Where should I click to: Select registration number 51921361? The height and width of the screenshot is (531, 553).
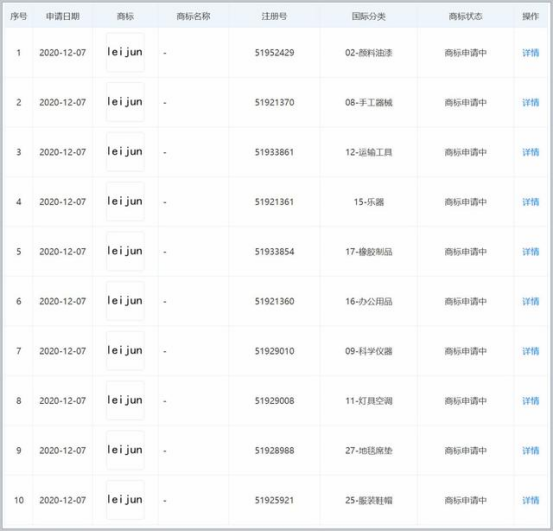pos(274,202)
